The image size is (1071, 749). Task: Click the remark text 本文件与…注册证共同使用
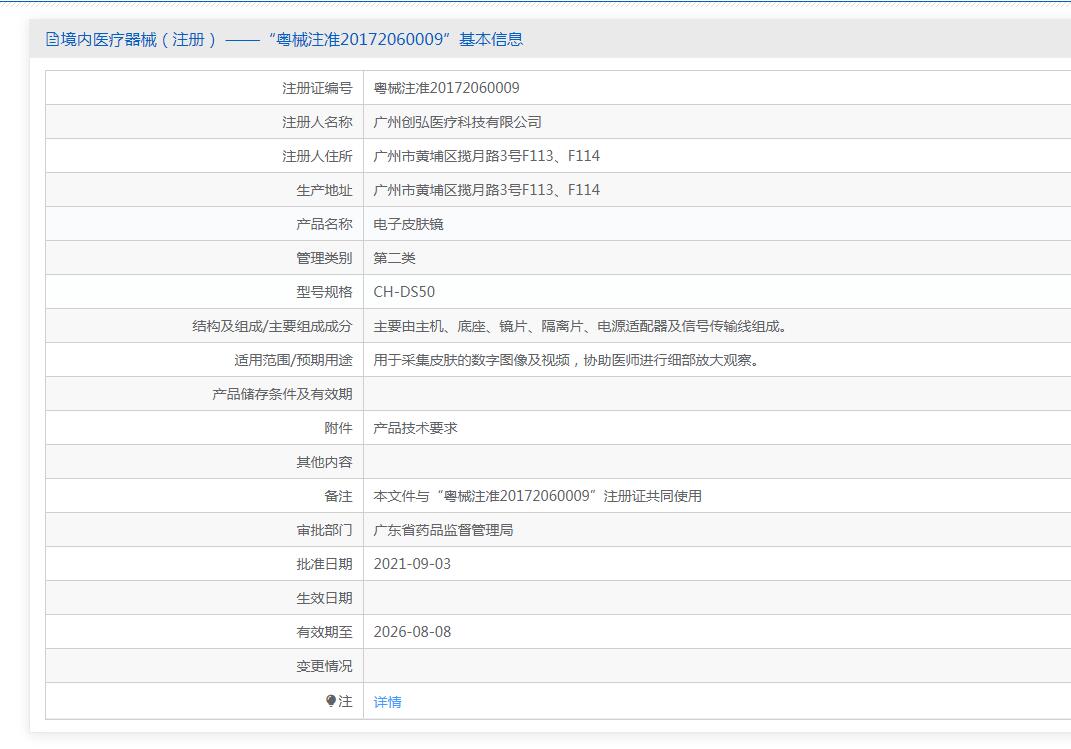(537, 496)
